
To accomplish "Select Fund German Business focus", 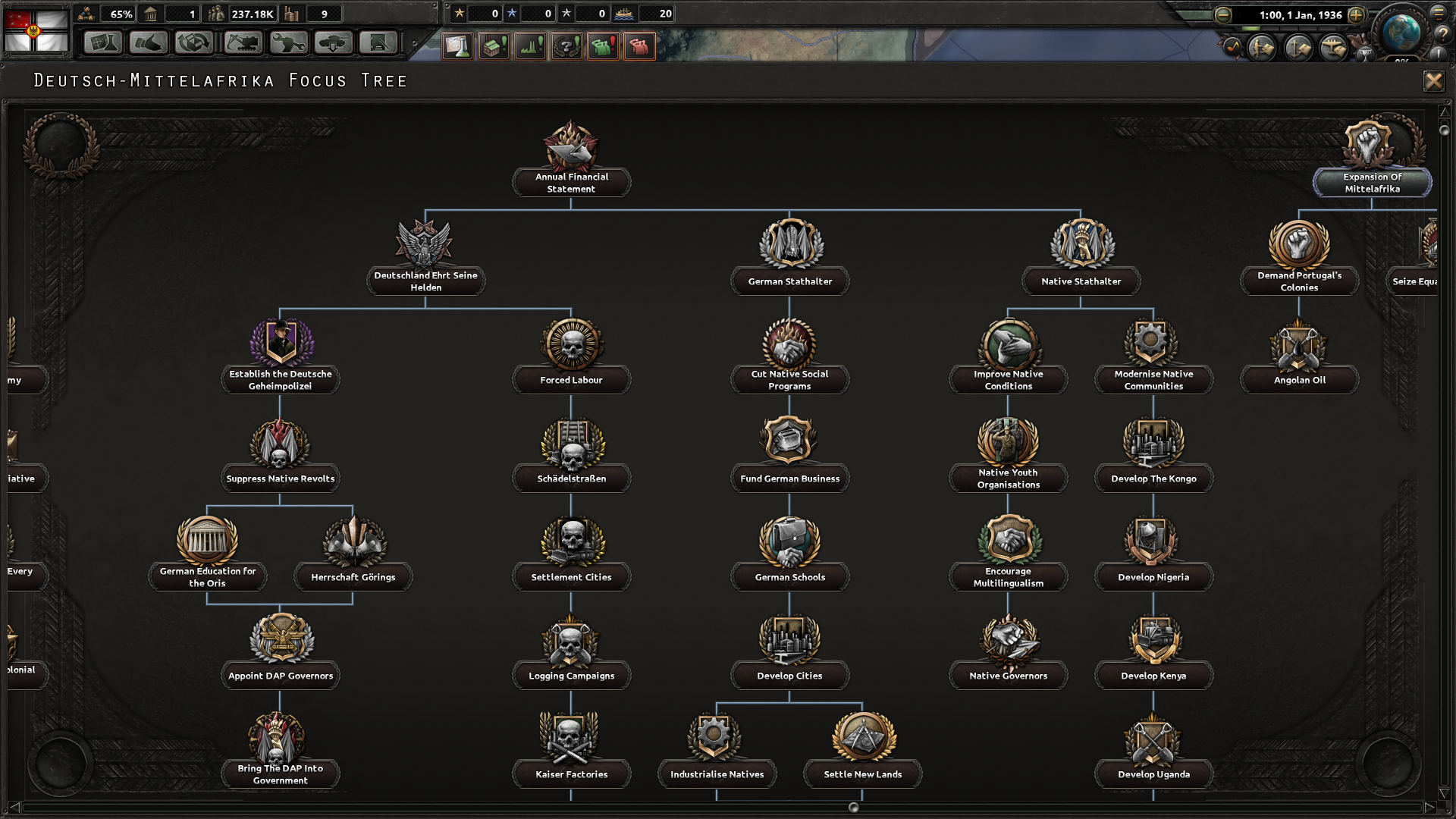I will click(789, 455).
